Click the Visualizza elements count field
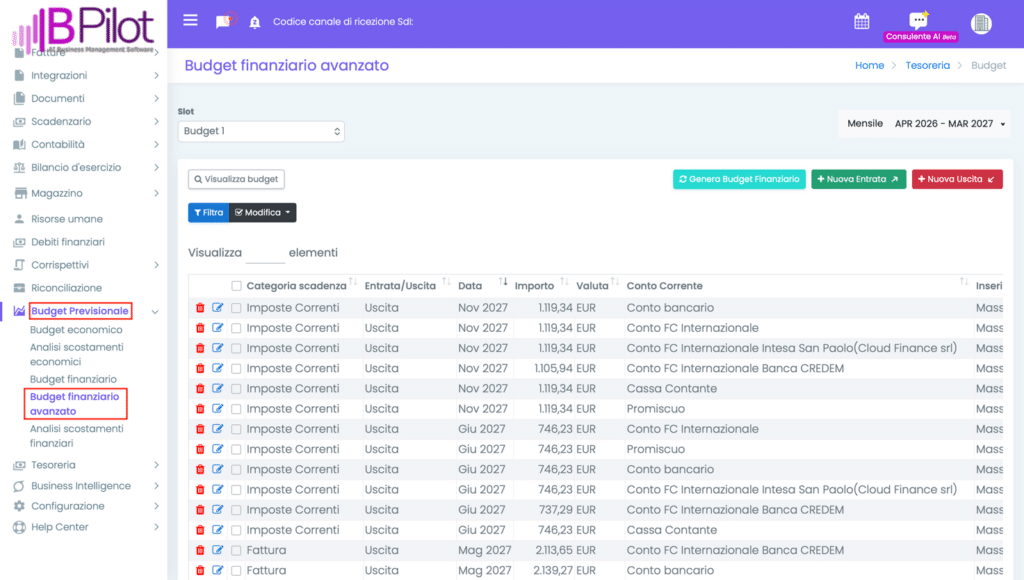Image resolution: width=1024 pixels, height=580 pixels. click(265, 253)
